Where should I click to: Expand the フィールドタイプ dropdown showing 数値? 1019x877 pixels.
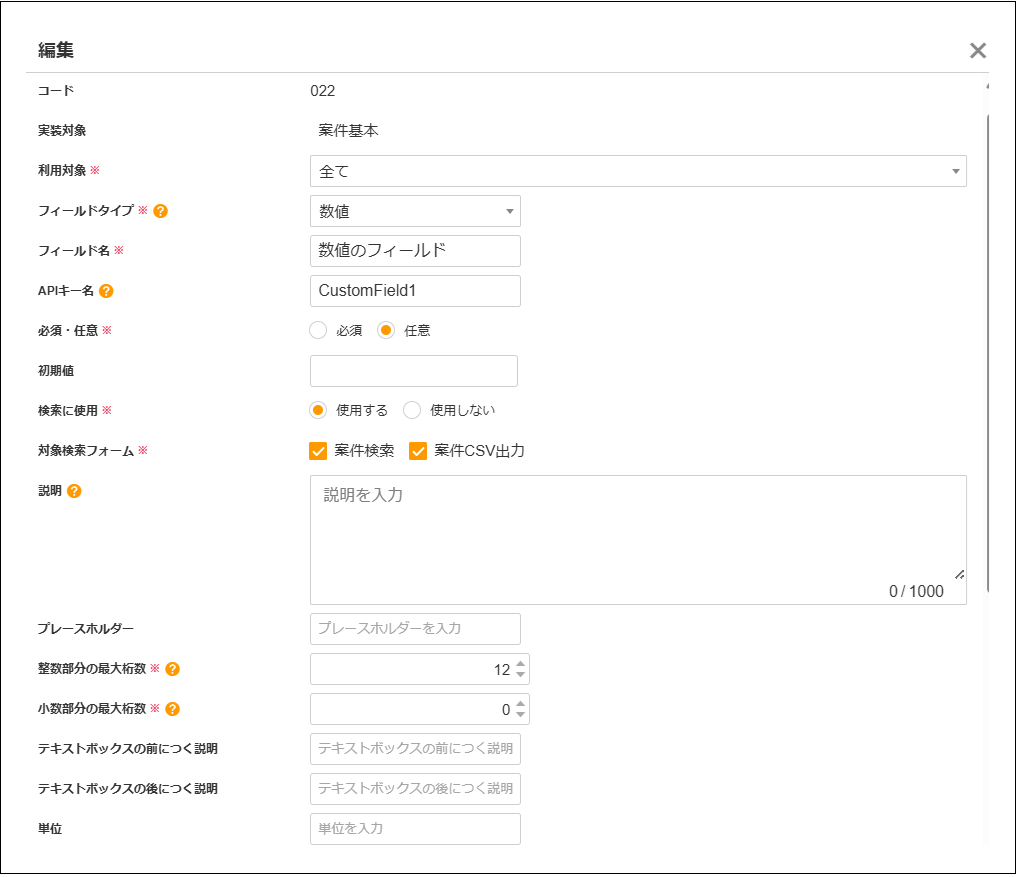coord(415,211)
